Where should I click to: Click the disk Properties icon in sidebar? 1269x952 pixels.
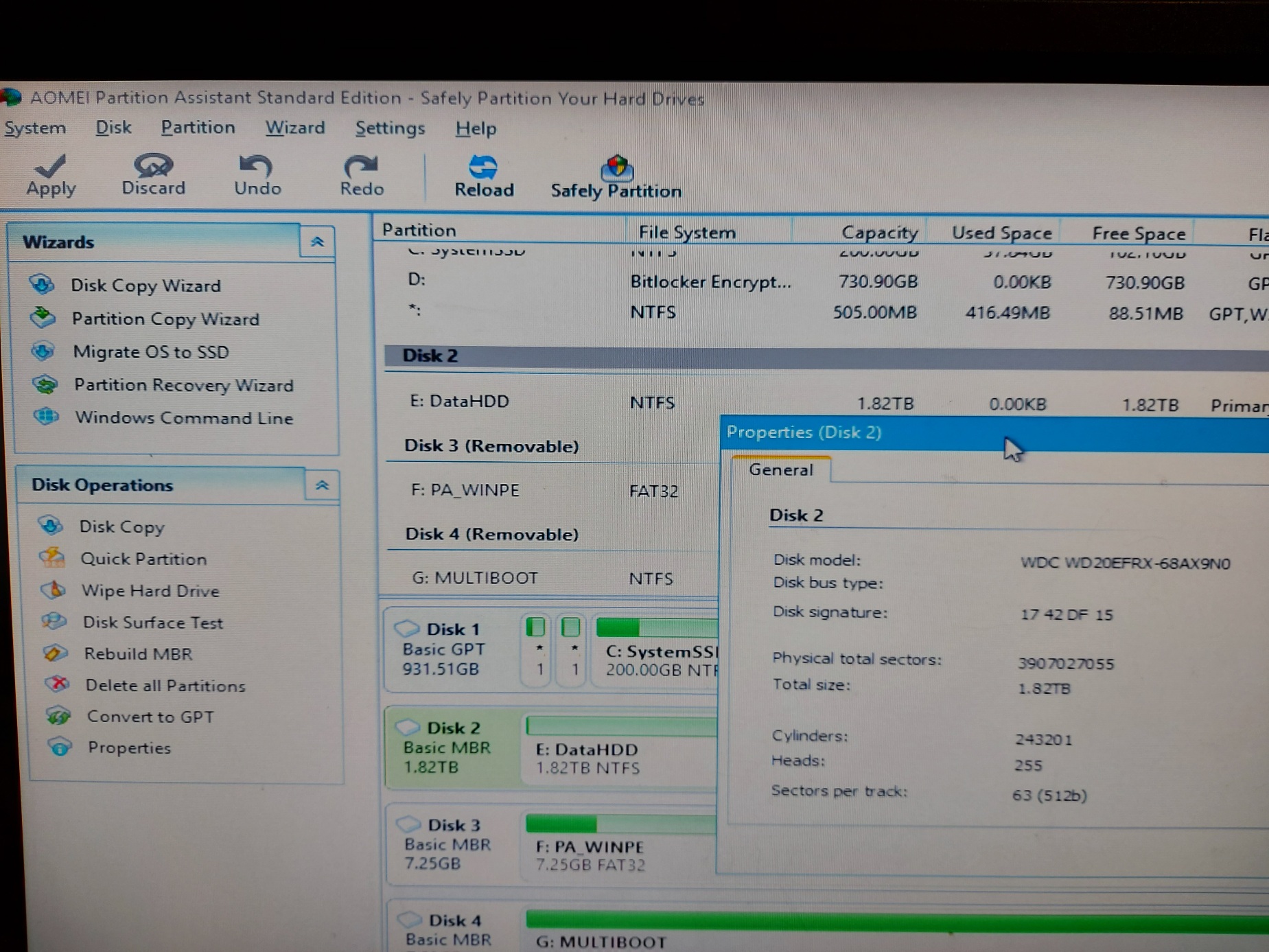pos(60,747)
